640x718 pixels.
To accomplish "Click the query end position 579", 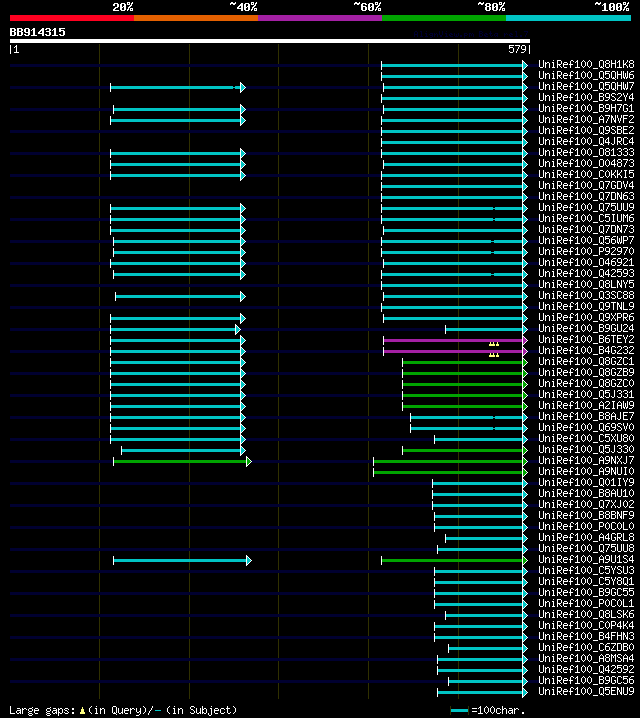I will click(x=517, y=49).
